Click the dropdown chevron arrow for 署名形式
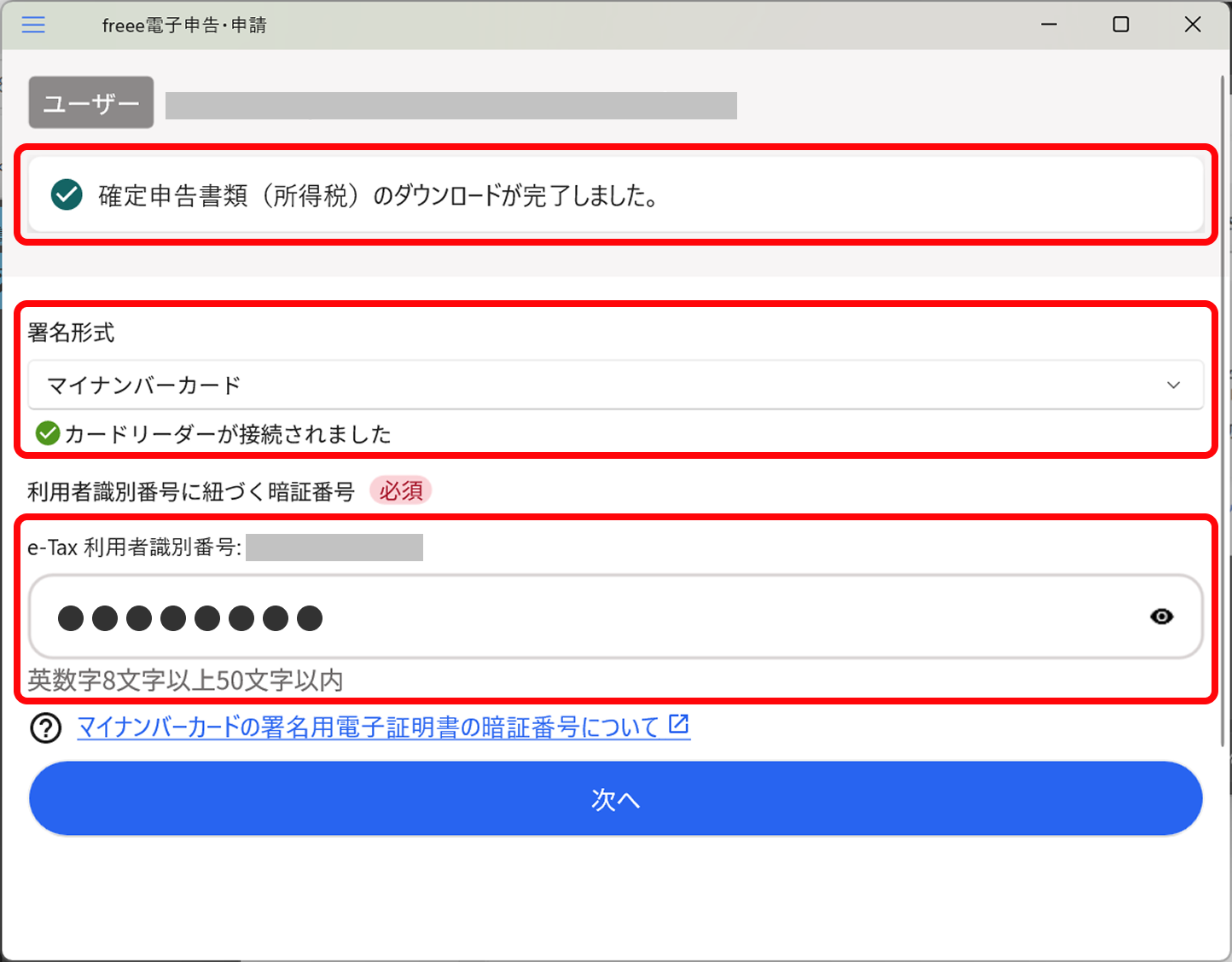 pyautogui.click(x=1173, y=385)
